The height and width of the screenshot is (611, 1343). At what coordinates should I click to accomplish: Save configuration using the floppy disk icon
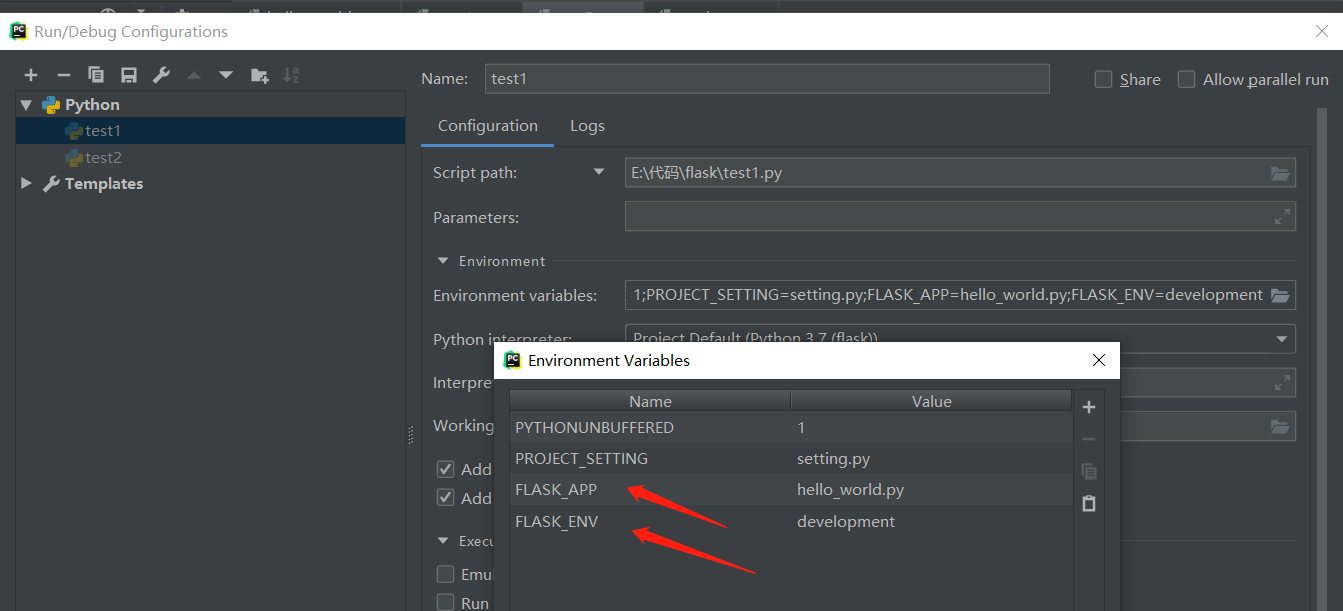pyautogui.click(x=128, y=75)
